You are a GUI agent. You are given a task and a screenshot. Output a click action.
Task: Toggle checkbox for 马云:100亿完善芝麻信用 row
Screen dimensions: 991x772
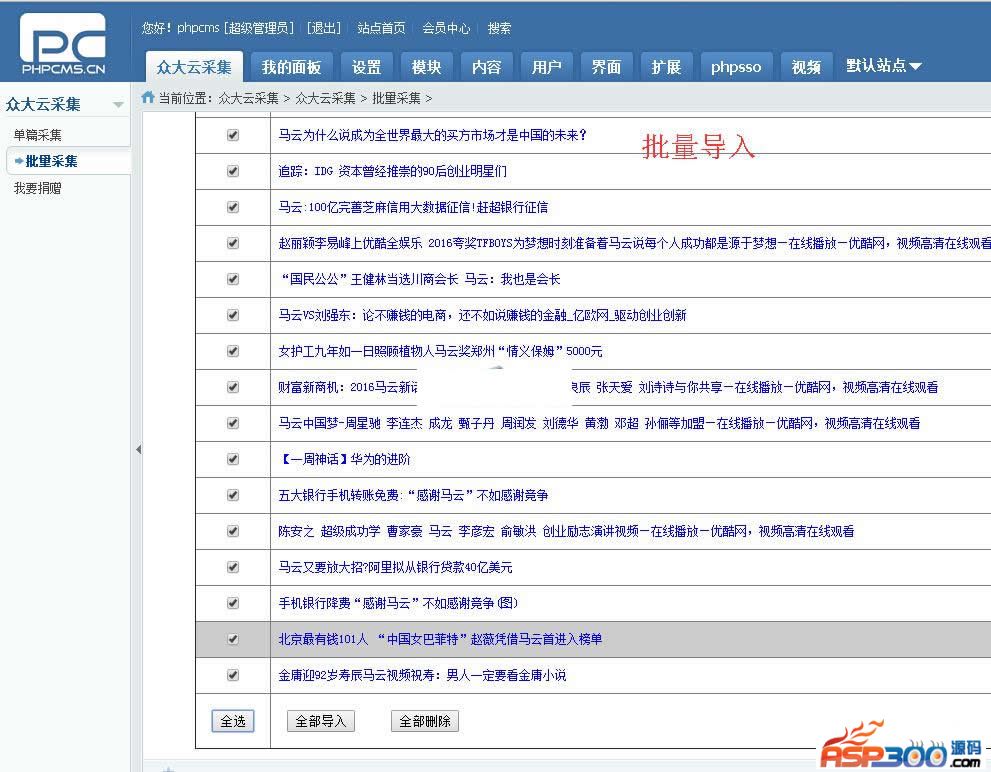point(233,207)
